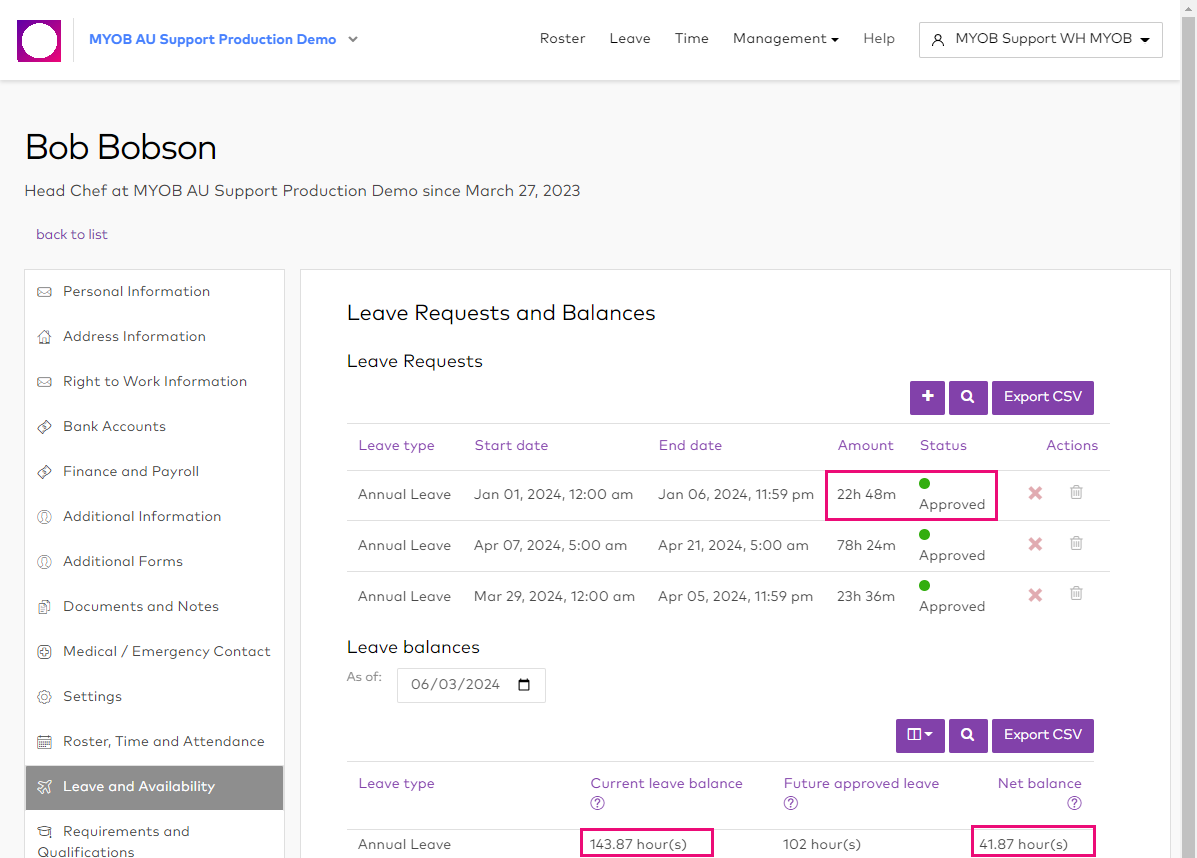Delete the Mar 29, 2024 annual leave request
1197x858 pixels.
(1076, 593)
